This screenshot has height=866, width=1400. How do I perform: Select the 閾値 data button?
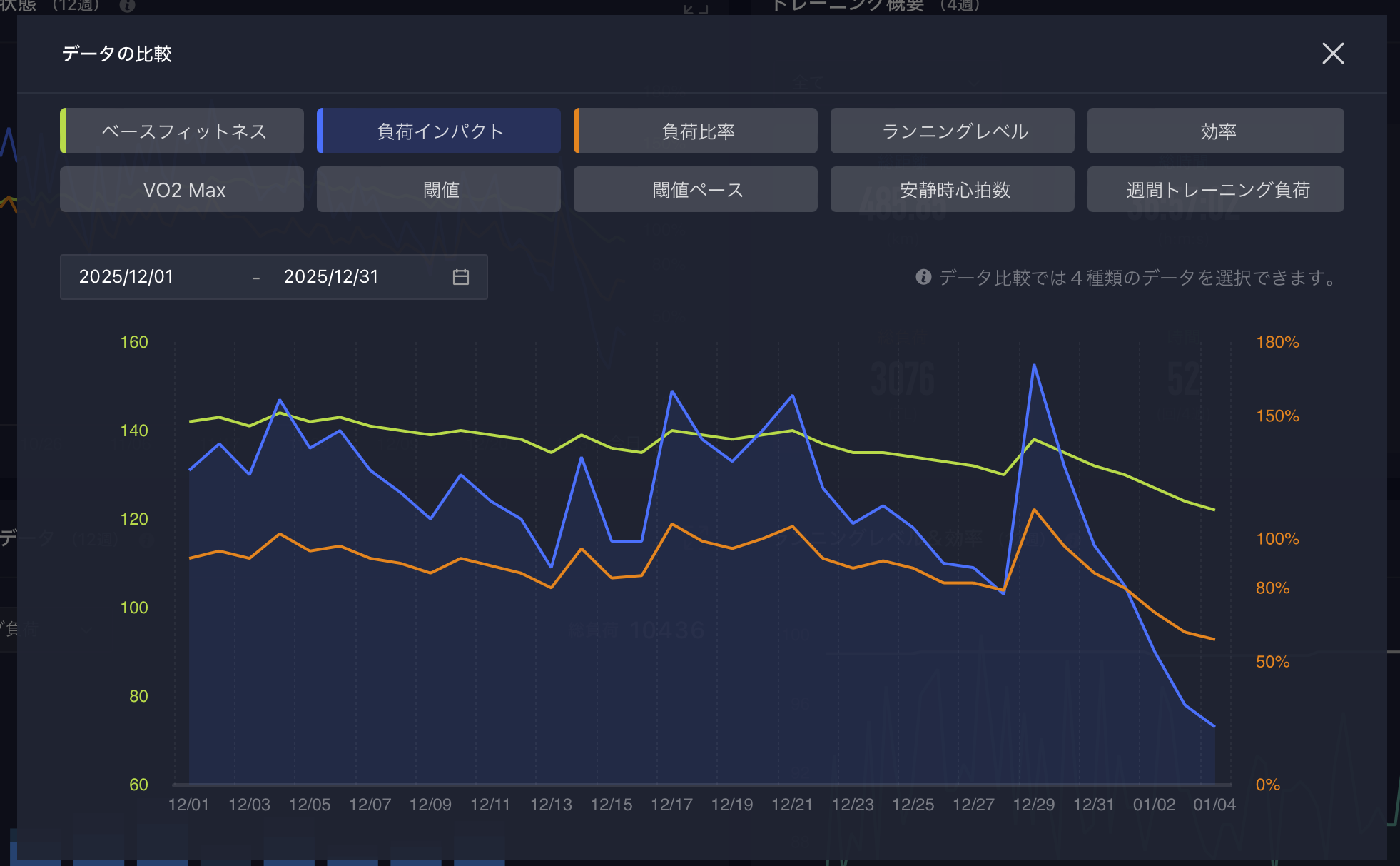pyautogui.click(x=440, y=190)
